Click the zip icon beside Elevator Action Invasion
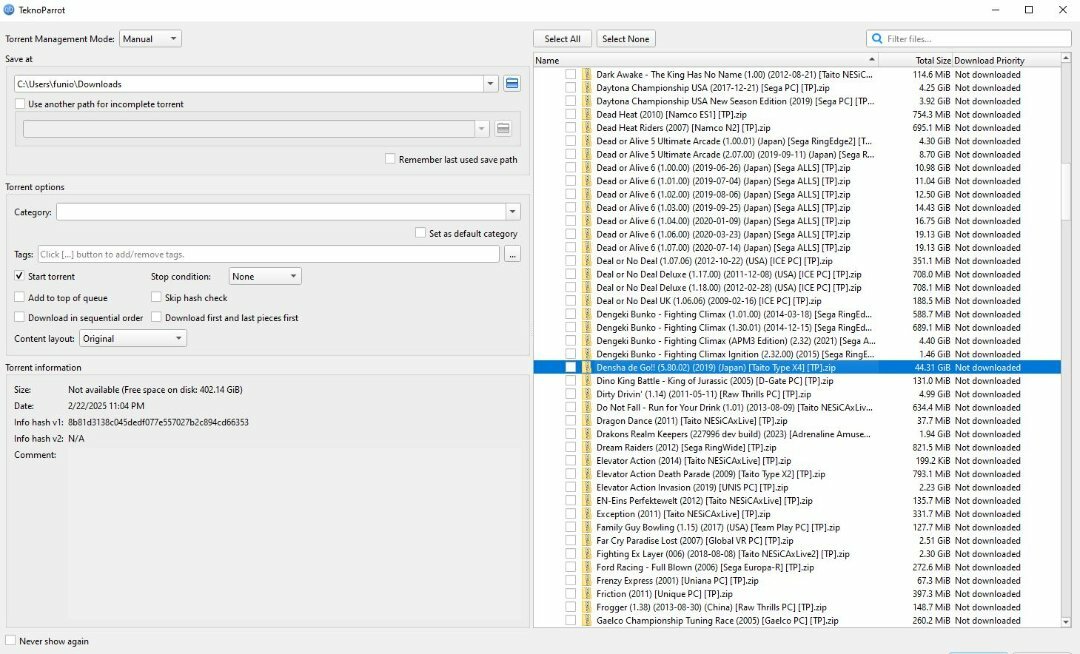This screenshot has height=654, width=1080. (587, 487)
